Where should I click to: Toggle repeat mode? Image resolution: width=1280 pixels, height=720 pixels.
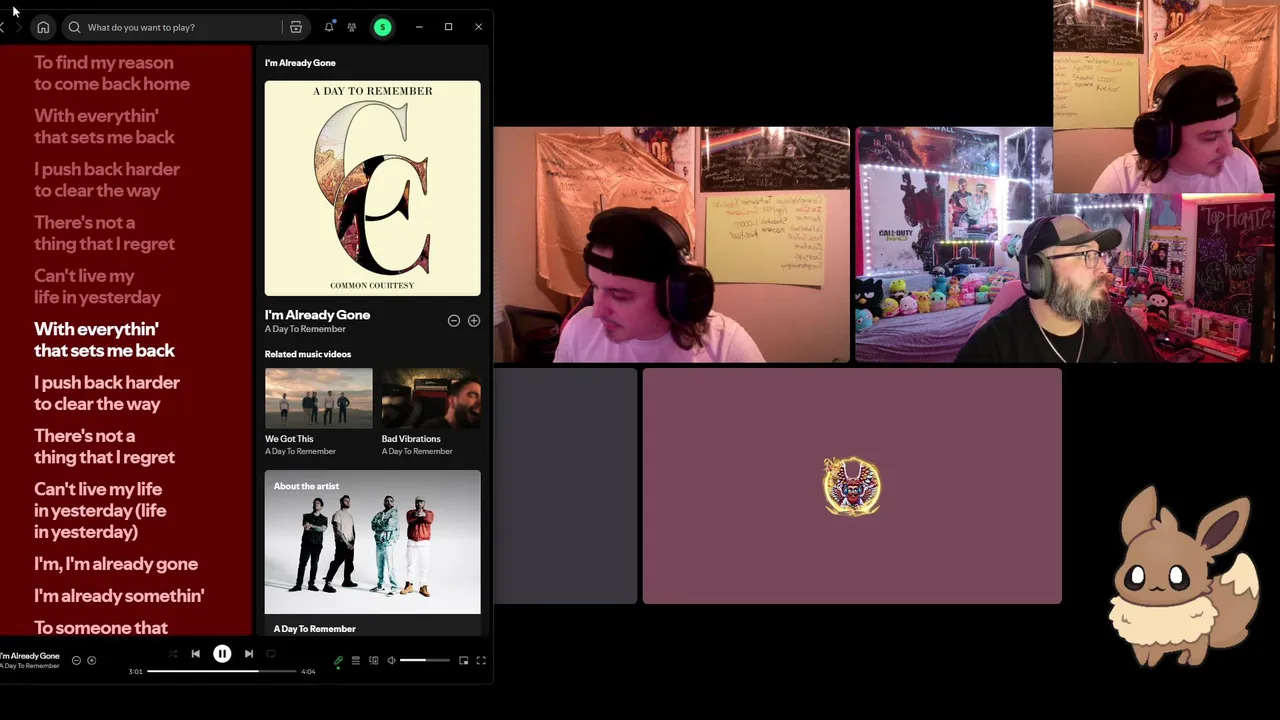(x=271, y=654)
